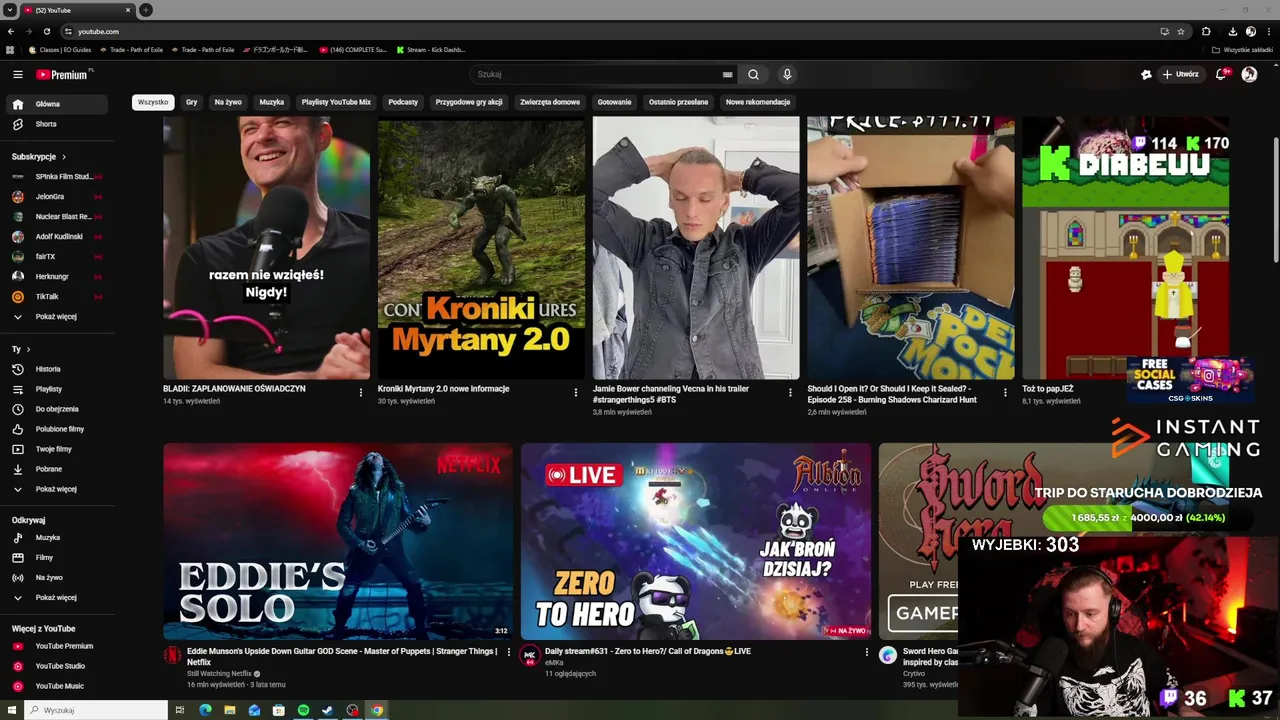Click the search magnifier button
Screen dimensions: 1280x720
tap(753, 74)
